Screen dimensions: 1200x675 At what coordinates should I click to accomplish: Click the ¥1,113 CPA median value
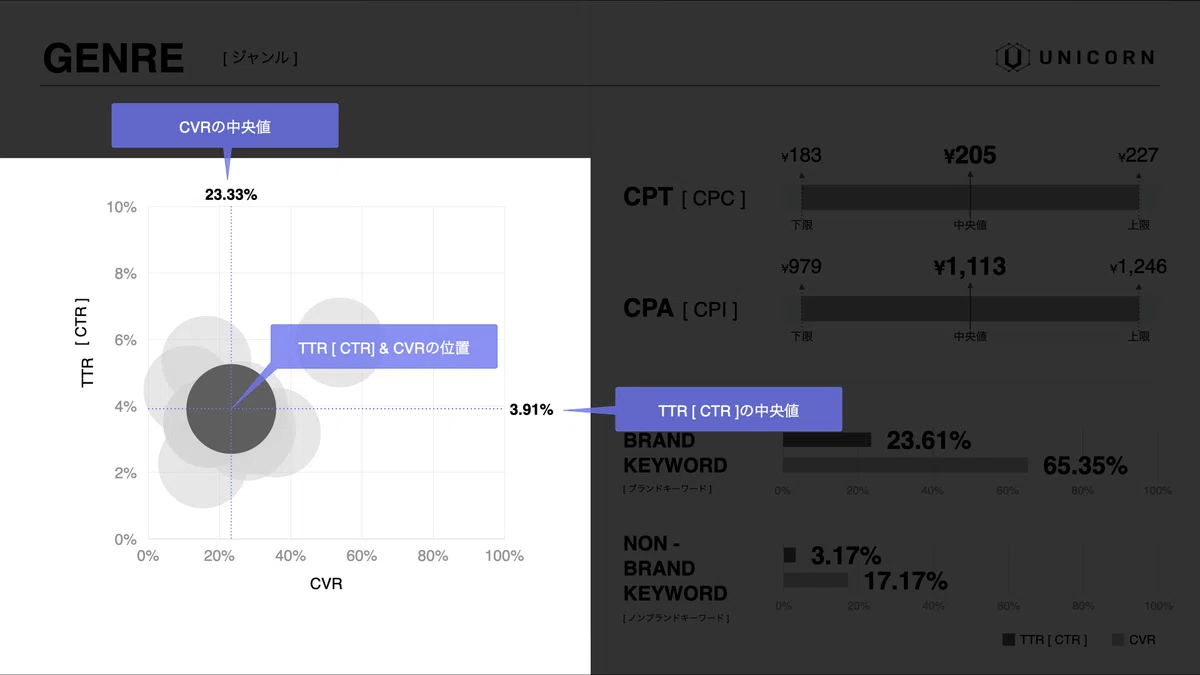point(969,267)
